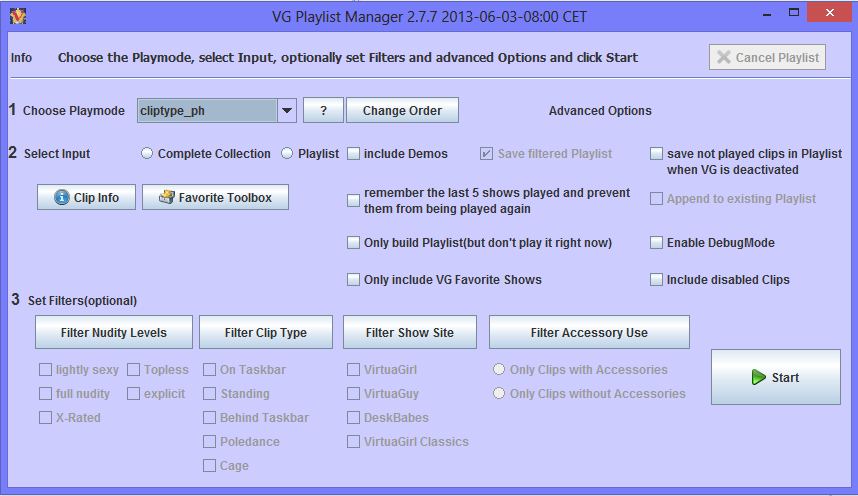Select the Playlist input radio button

[287, 154]
